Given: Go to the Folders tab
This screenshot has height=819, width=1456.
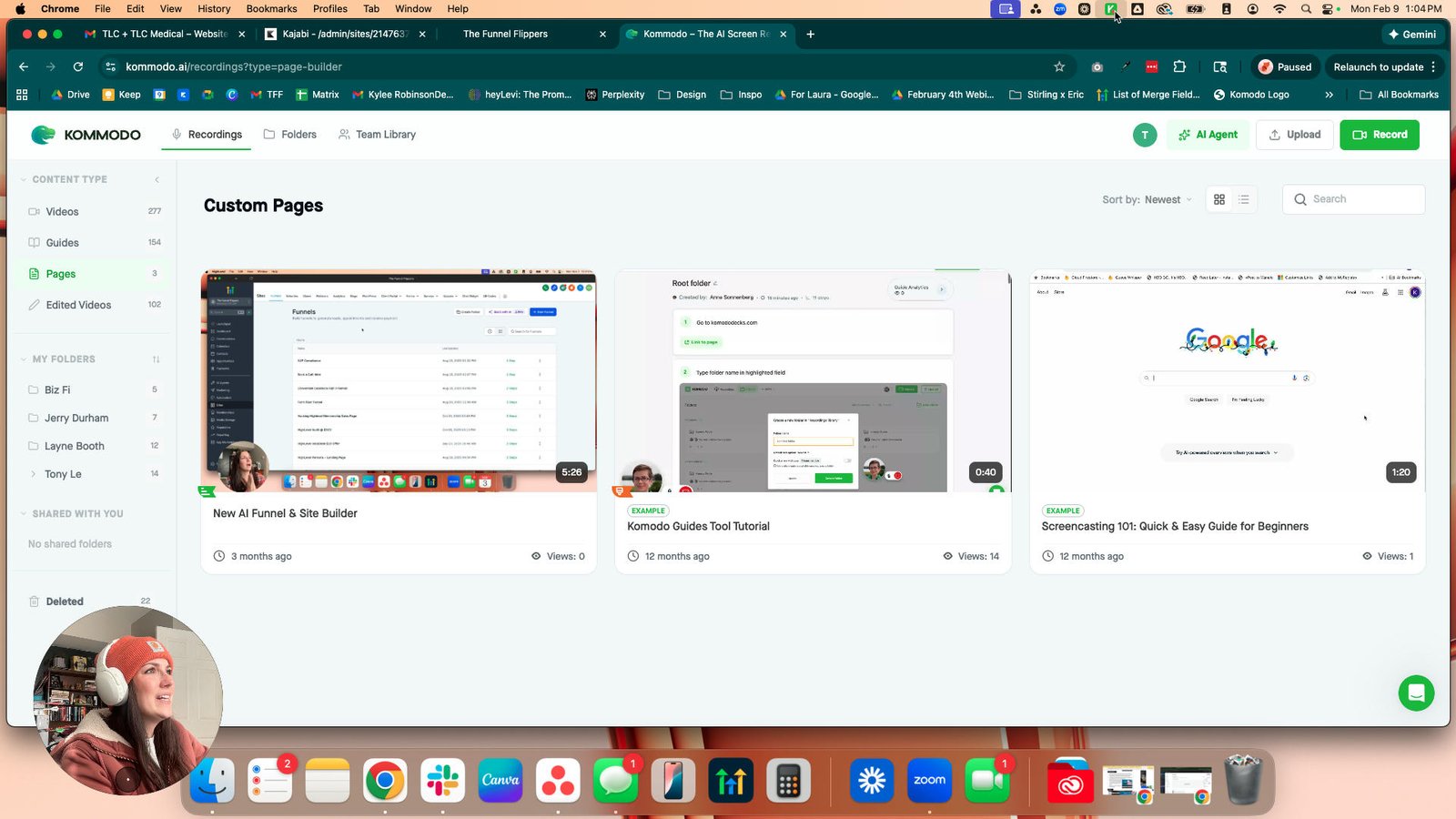Looking at the screenshot, I should pos(290,135).
